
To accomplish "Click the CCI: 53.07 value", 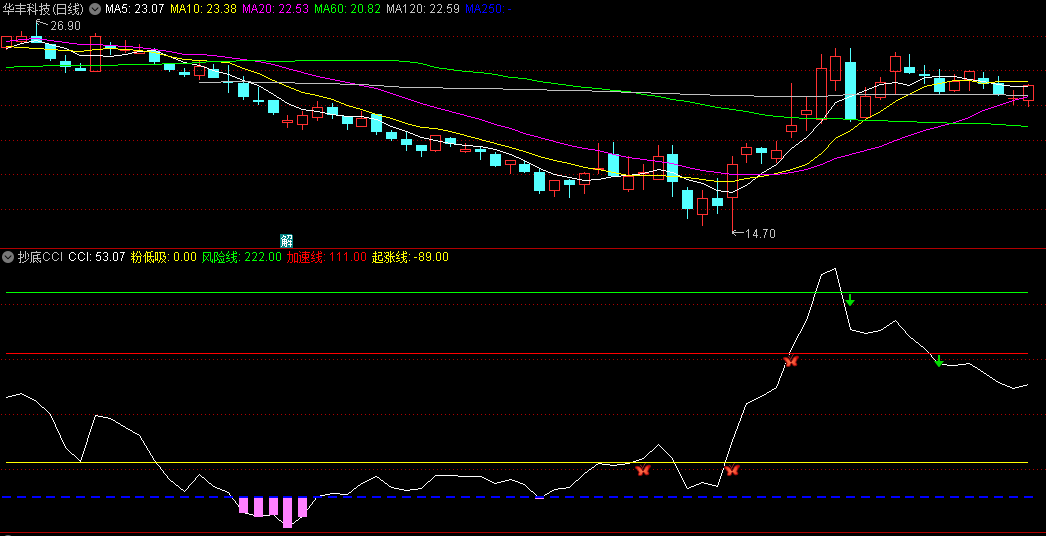I will (97, 257).
